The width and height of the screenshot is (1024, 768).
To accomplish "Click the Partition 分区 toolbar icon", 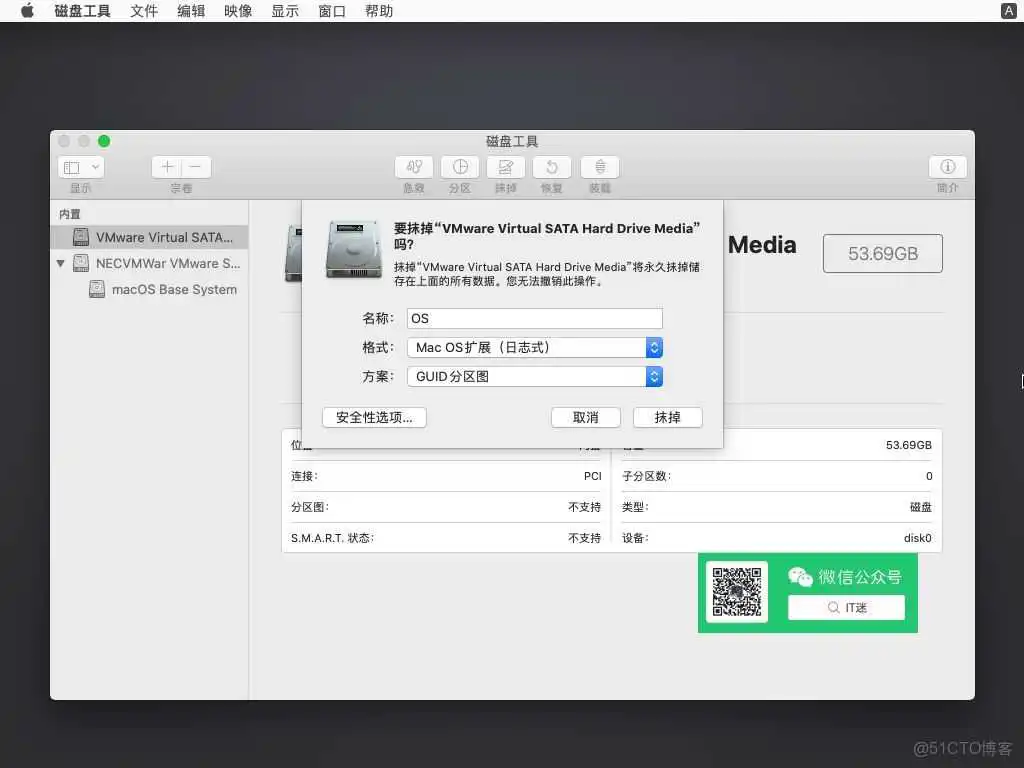I will (x=460, y=167).
